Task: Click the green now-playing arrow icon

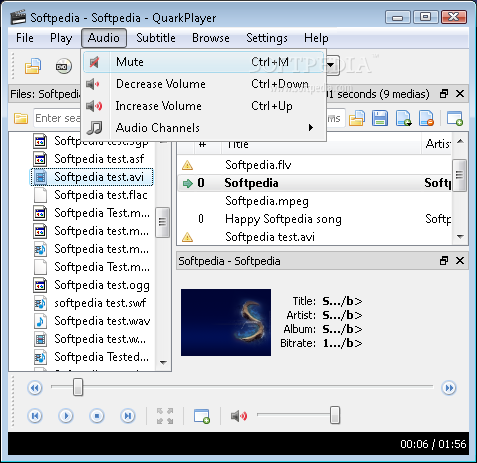Action: (x=188, y=183)
